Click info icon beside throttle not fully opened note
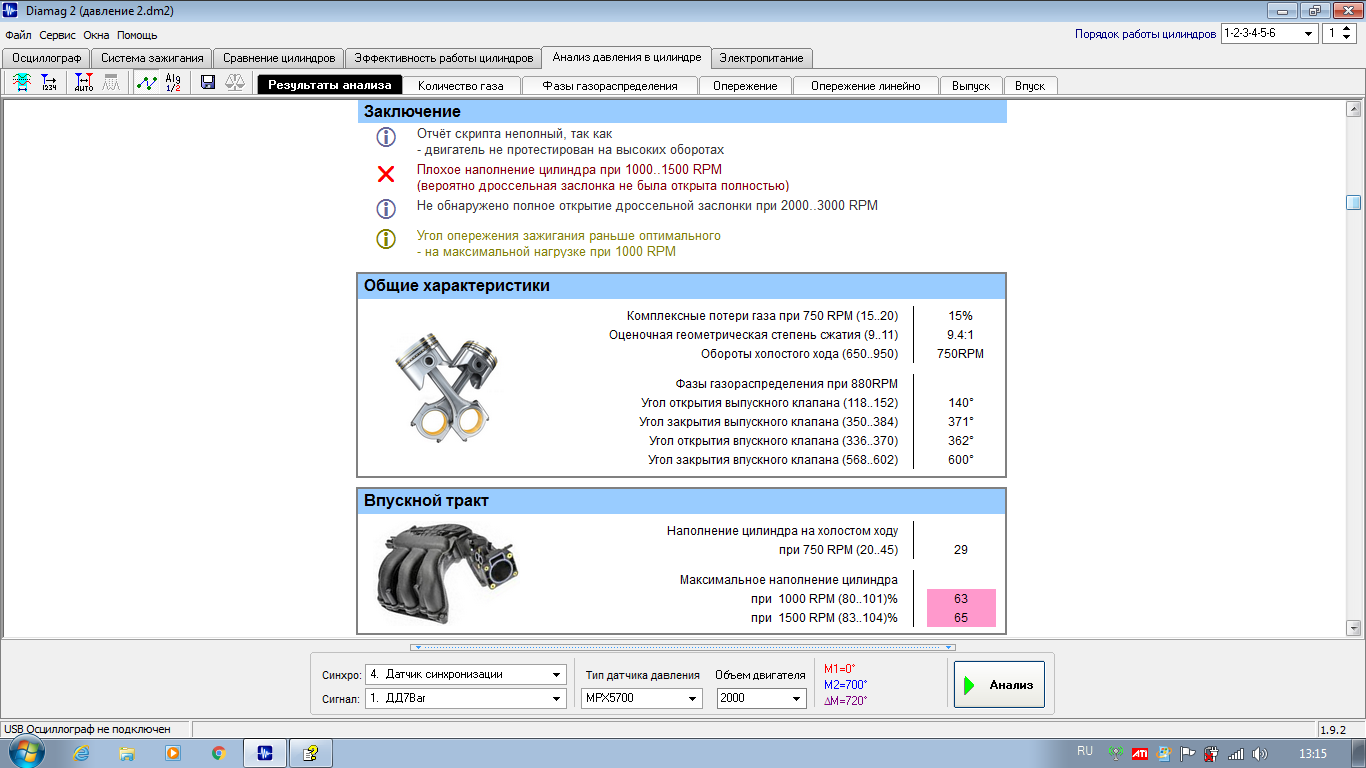 click(386, 208)
